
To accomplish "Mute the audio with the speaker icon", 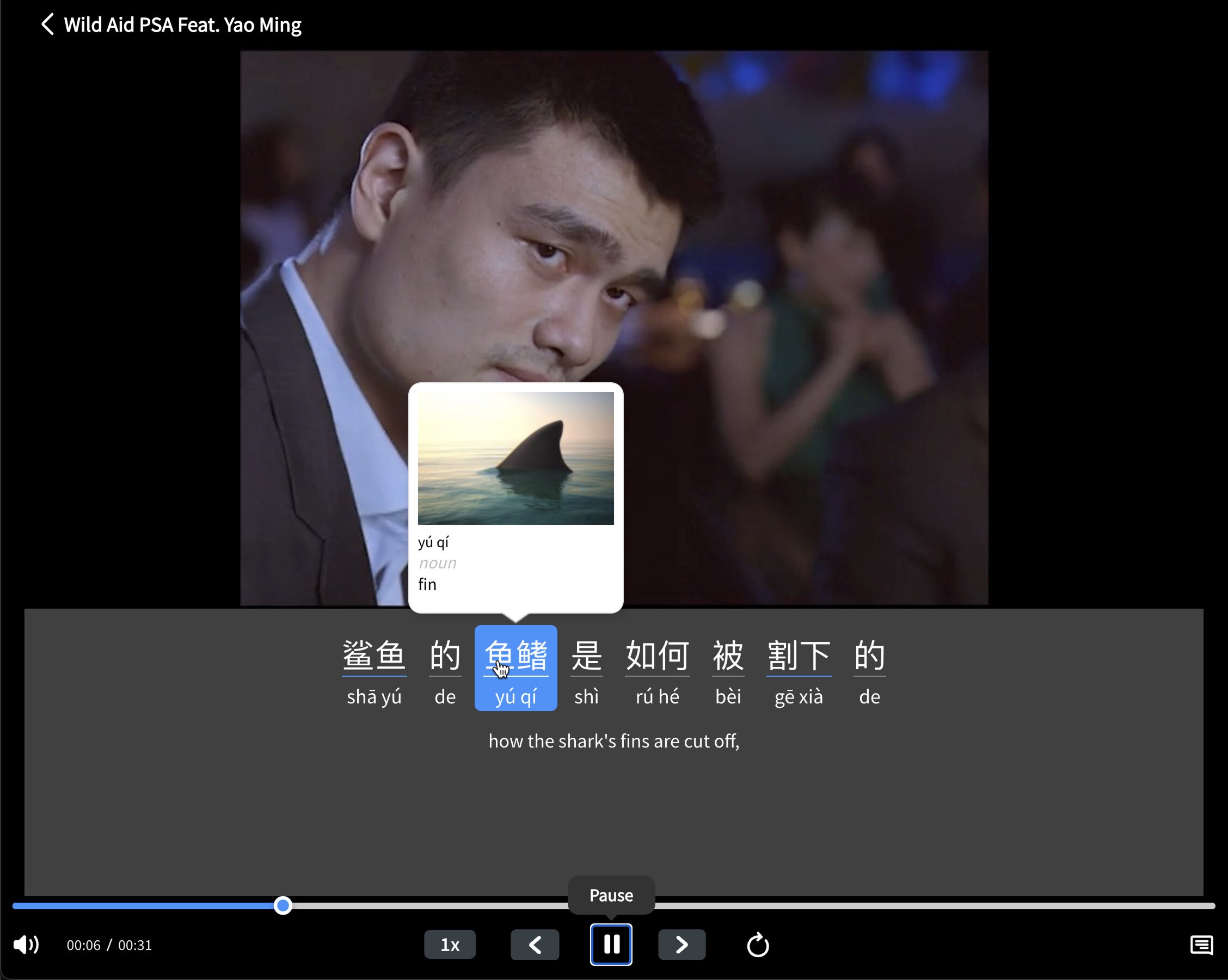I will pos(26,944).
